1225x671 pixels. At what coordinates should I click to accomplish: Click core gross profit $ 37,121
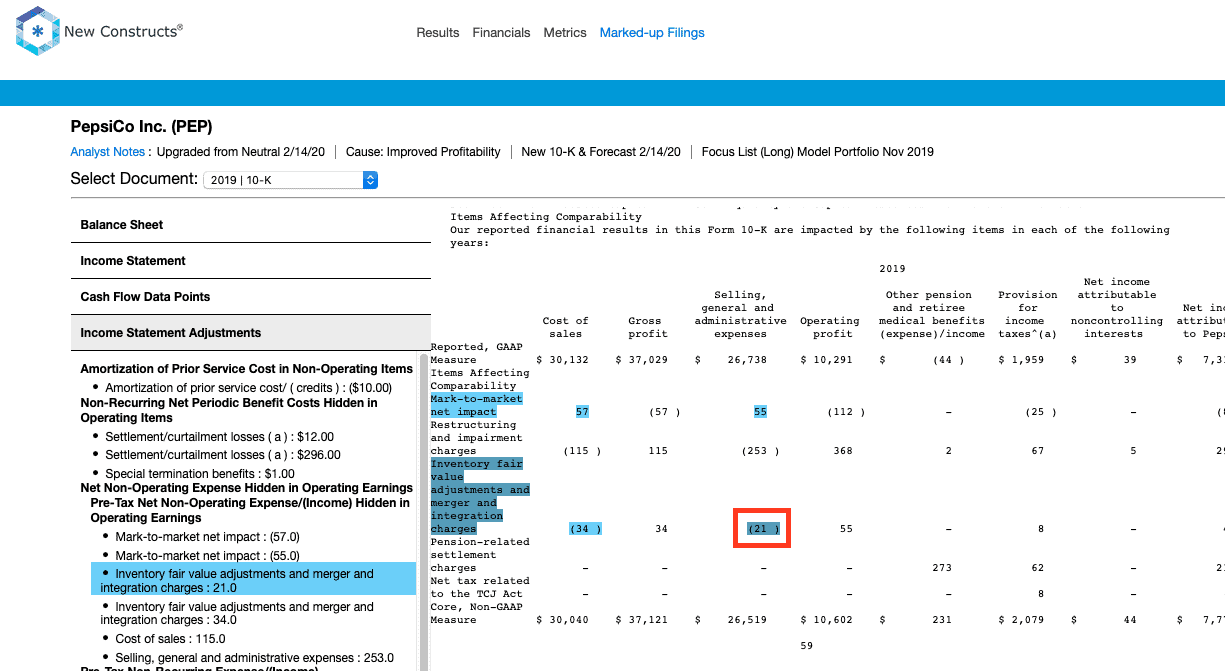tap(642, 620)
